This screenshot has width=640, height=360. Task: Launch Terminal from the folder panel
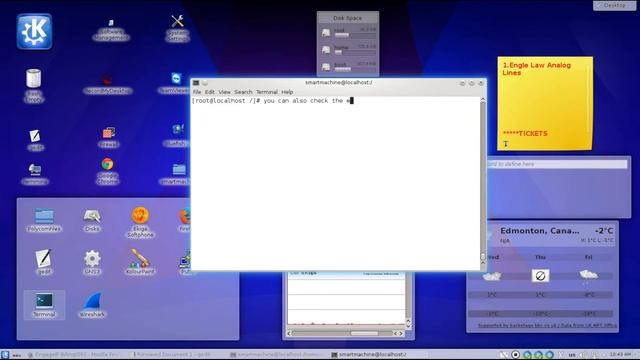coord(44,305)
